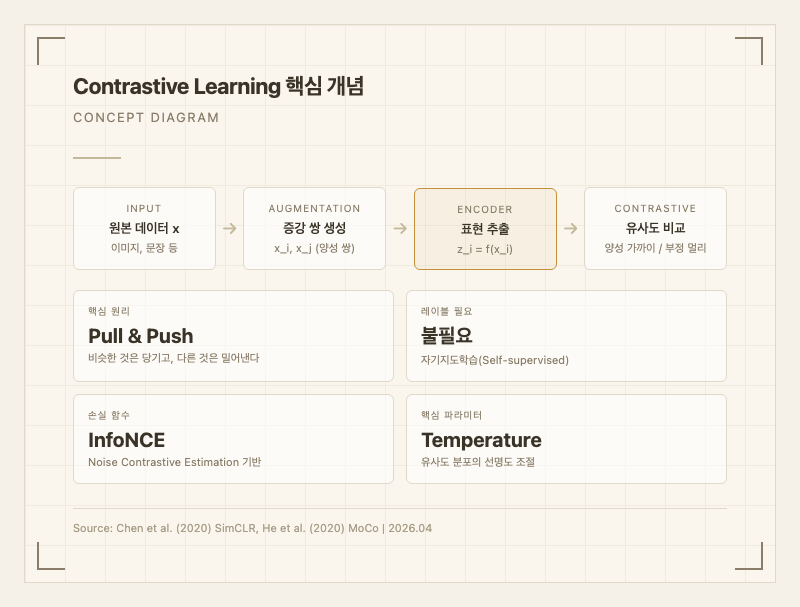
Task: Click the arrow between AUGMENTATION and ENCODER
Action: (x=400, y=228)
